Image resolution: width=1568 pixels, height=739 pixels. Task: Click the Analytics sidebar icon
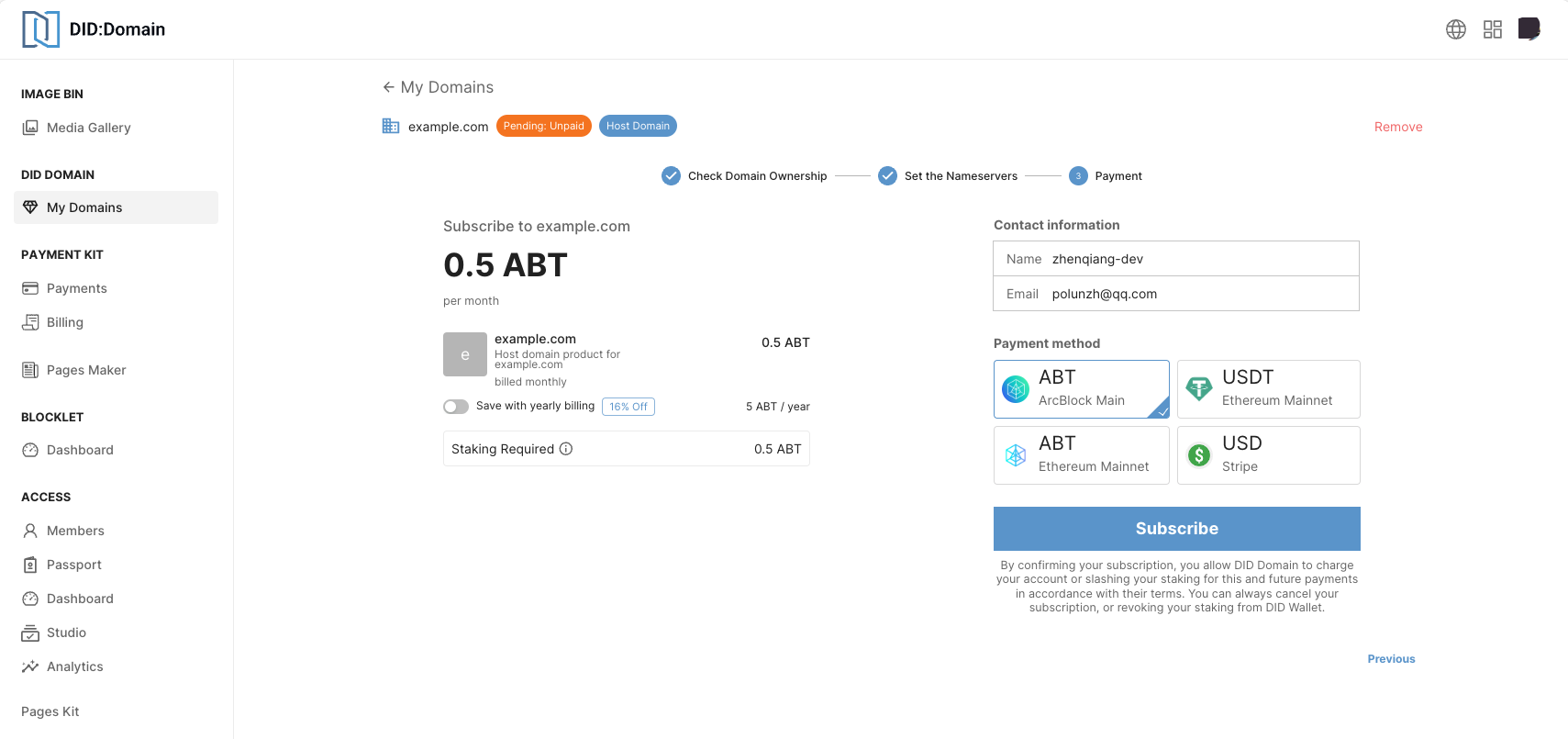click(x=30, y=666)
